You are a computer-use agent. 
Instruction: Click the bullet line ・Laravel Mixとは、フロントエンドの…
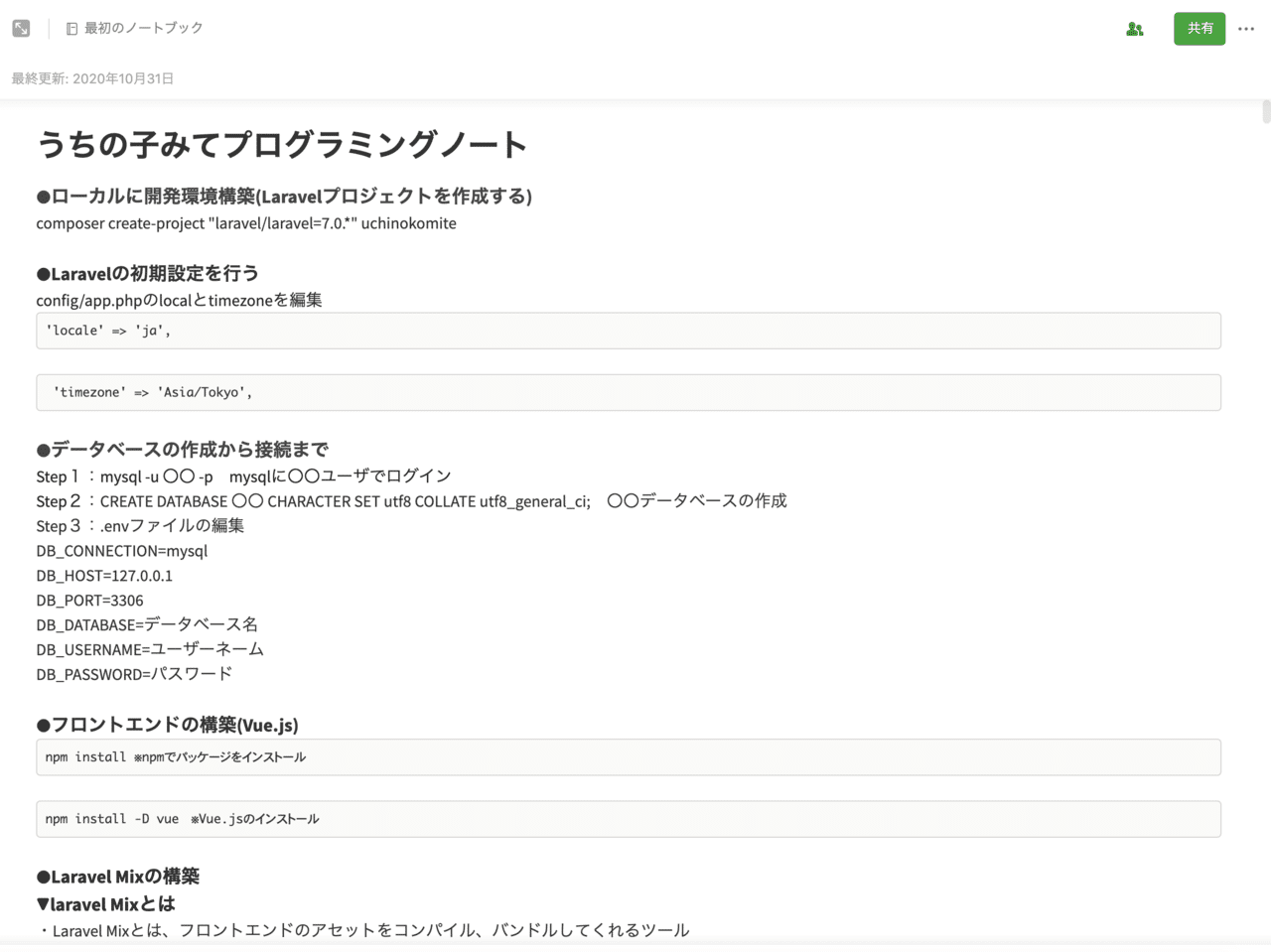(x=363, y=931)
